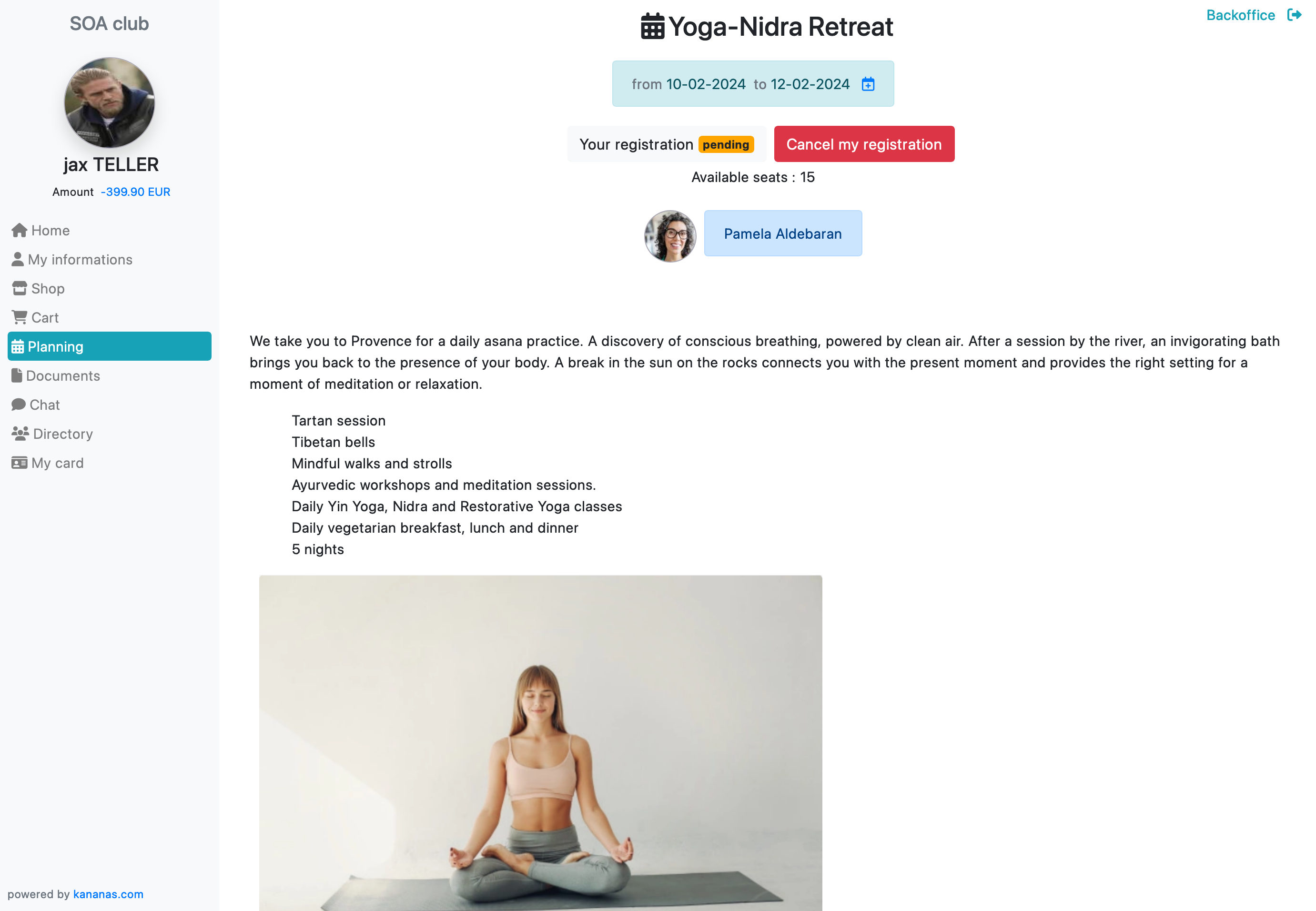Image resolution: width=1316 pixels, height=911 pixels.
Task: Click the -399.90 EUR amount link
Action: (x=135, y=192)
